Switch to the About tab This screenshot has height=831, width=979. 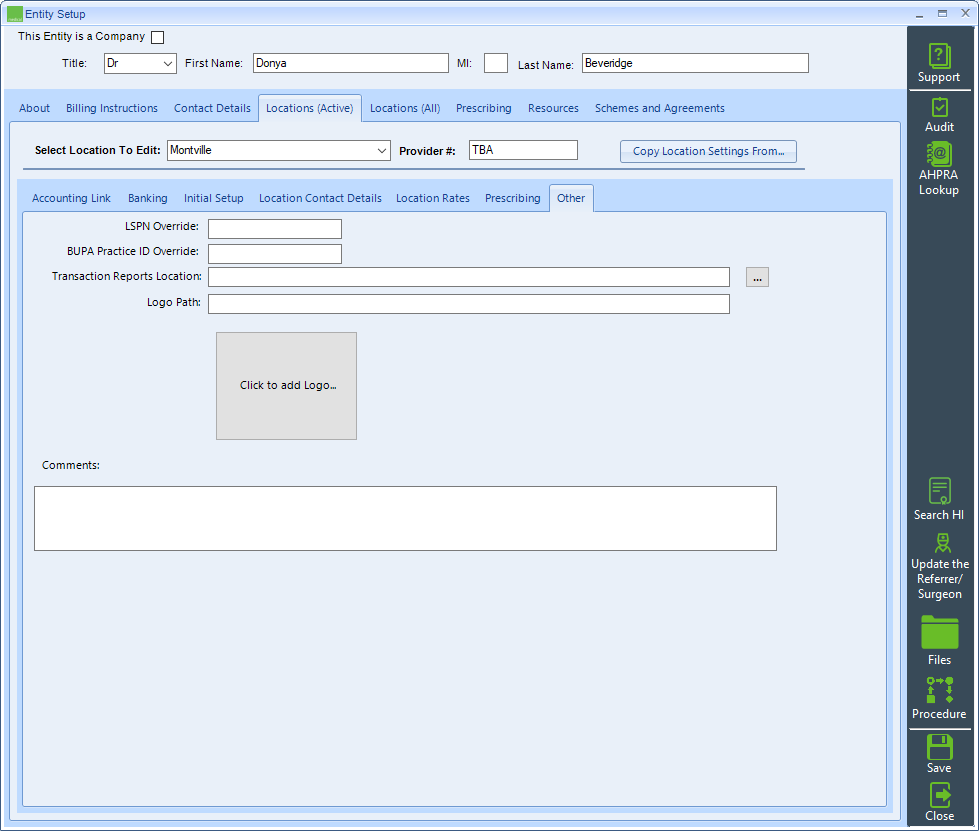pos(34,108)
